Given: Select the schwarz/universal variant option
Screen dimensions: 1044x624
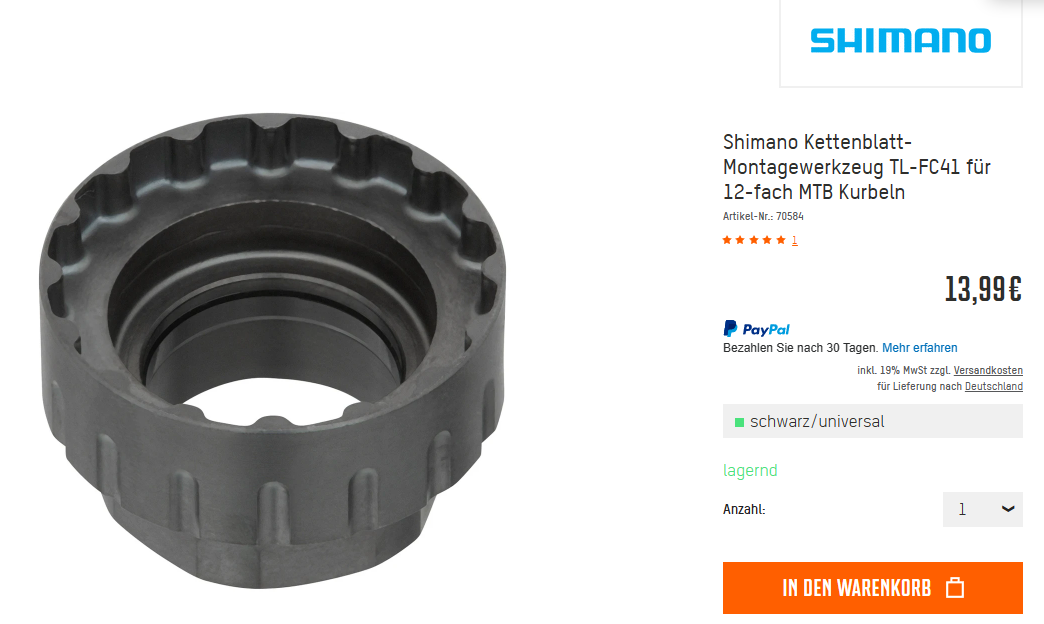Looking at the screenshot, I should pos(873,422).
